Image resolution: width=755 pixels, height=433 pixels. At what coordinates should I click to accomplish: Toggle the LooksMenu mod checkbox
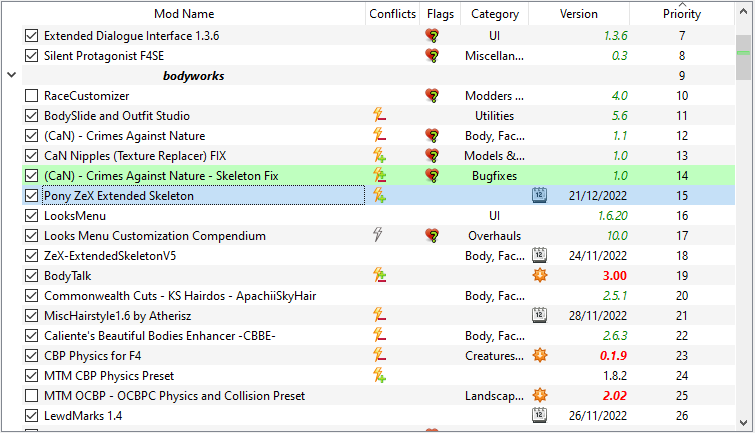31,216
